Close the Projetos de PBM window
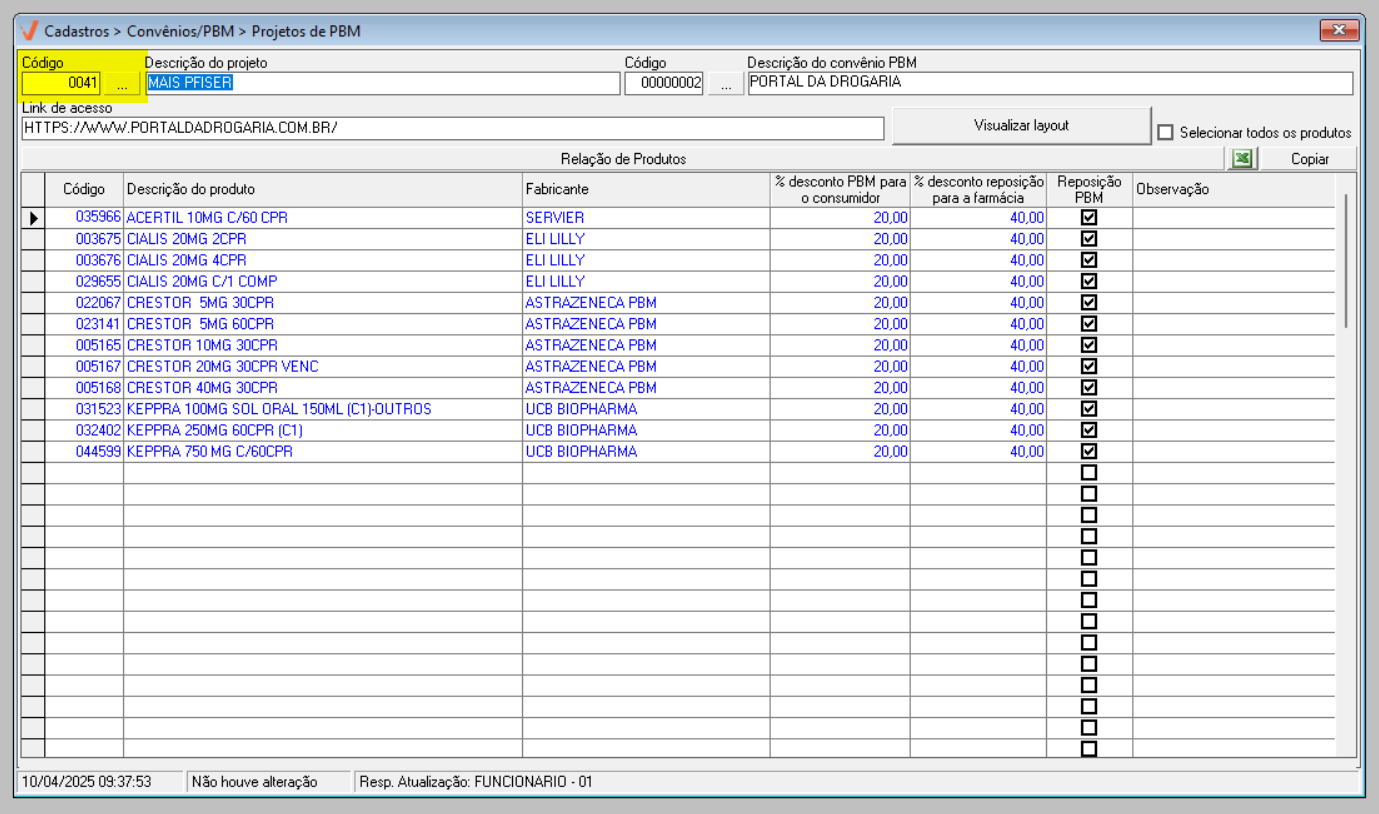 (1338, 31)
